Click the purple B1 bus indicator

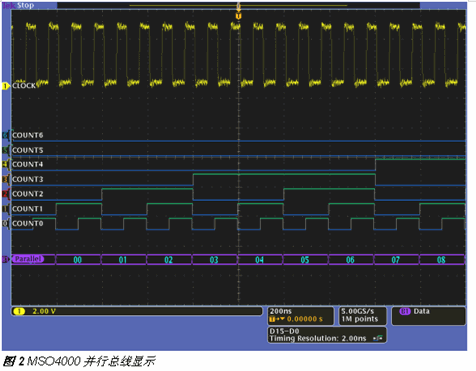5,259
